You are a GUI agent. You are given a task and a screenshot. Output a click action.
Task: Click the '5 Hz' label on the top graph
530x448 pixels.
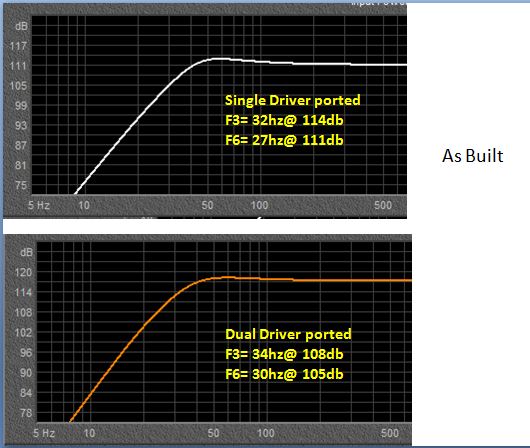click(x=39, y=205)
